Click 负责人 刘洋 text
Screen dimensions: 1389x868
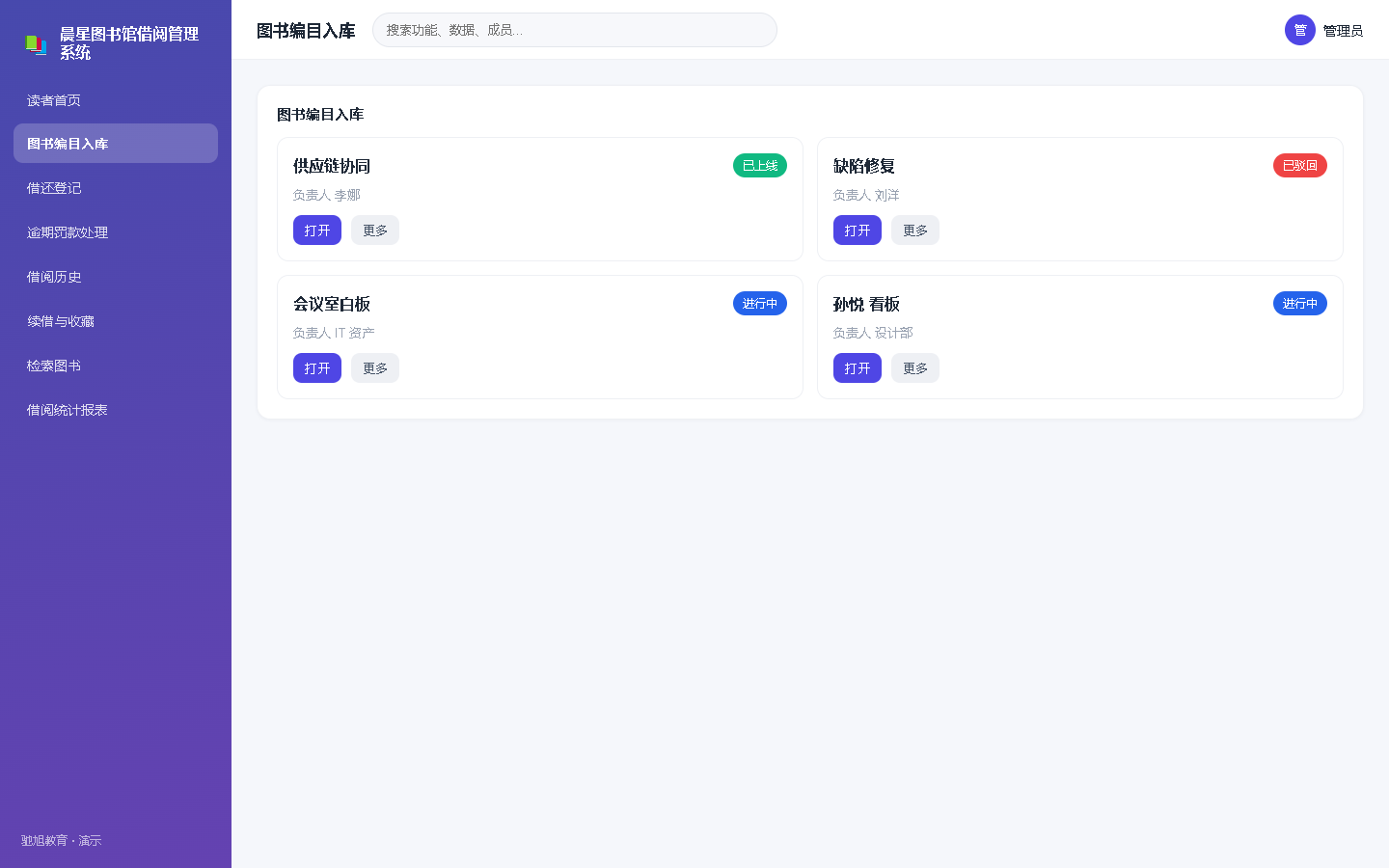tap(866, 195)
